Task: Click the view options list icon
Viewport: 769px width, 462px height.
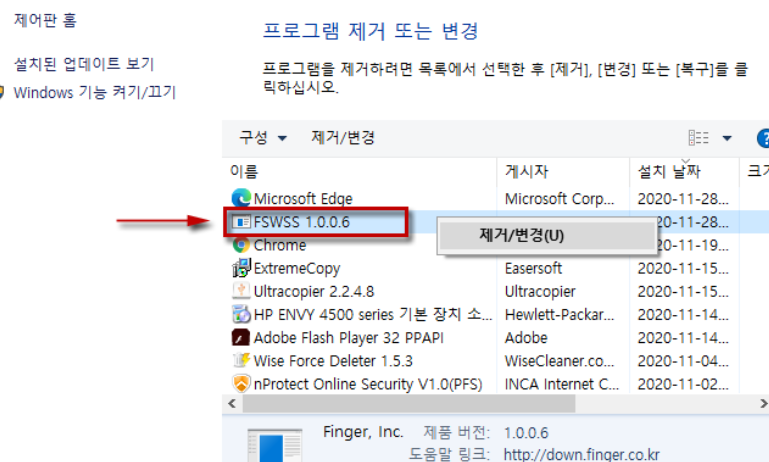Action: tap(698, 138)
